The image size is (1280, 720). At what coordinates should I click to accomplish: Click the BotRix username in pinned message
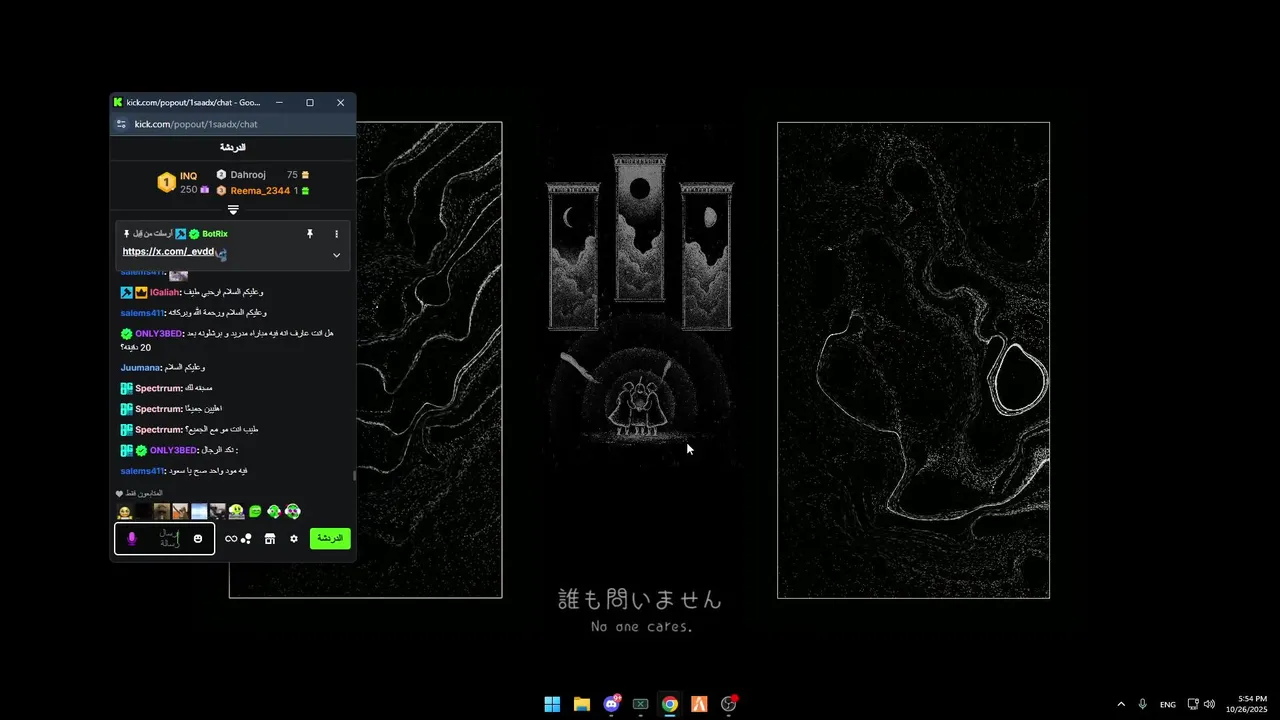pos(215,234)
